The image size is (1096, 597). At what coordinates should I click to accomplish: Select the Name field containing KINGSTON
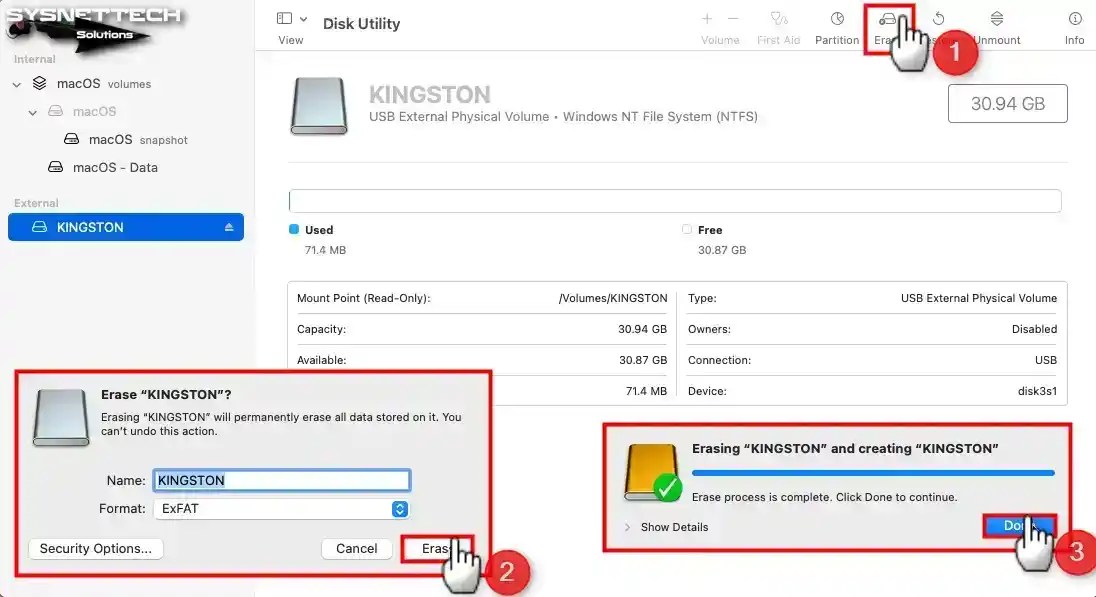tap(281, 480)
